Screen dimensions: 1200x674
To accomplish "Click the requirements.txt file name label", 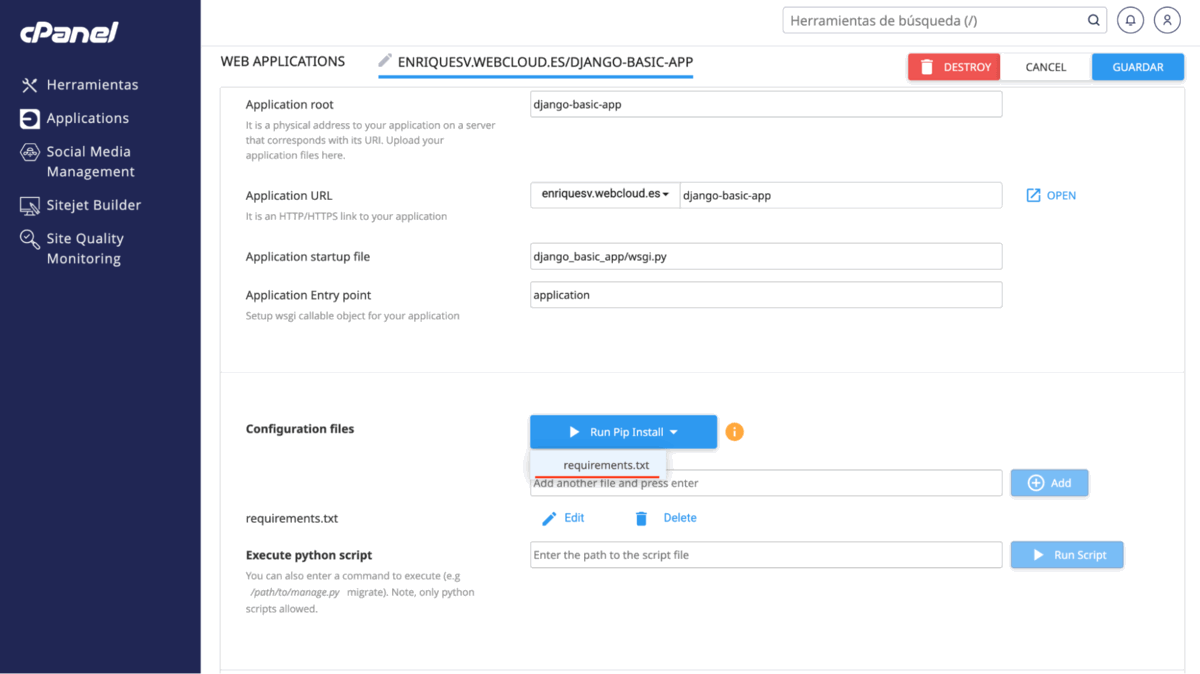I will [x=292, y=518].
